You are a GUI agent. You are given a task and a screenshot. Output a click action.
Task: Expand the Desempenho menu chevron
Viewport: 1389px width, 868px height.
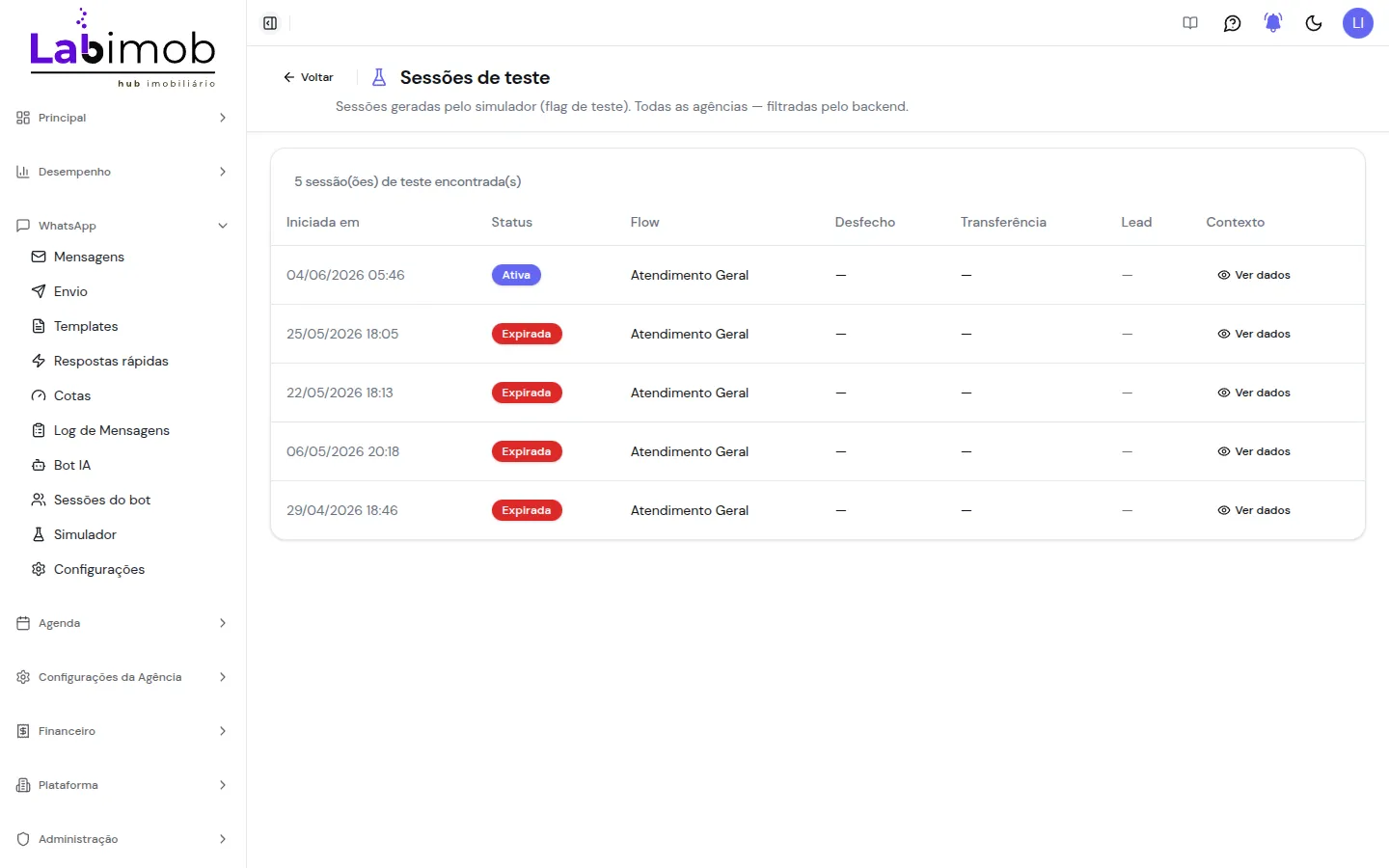223,172
